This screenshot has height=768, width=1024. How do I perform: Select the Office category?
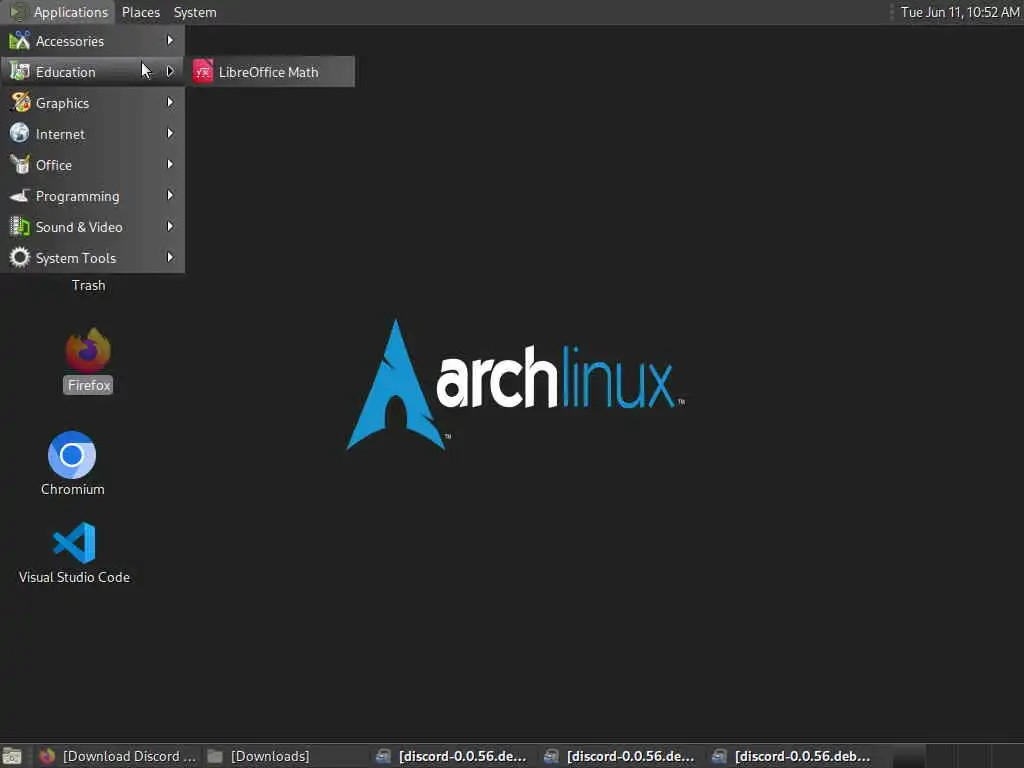click(92, 165)
